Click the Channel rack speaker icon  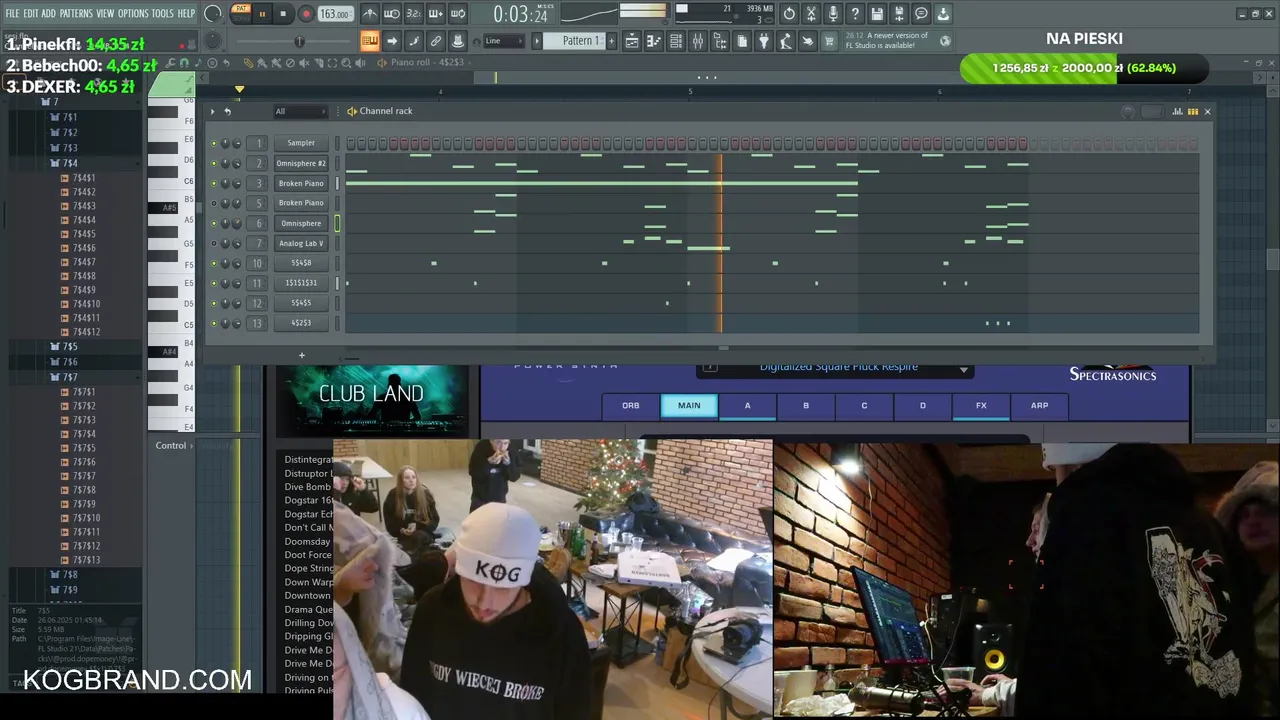pyautogui.click(x=351, y=111)
